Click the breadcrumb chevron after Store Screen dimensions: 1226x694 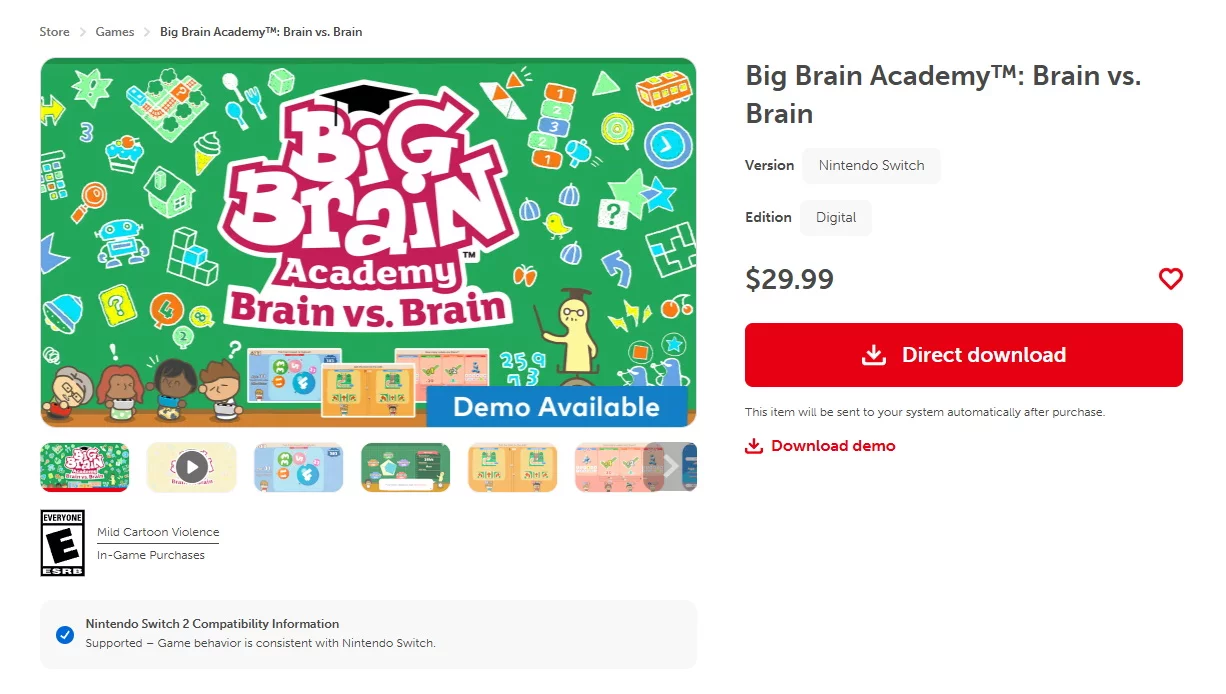[x=83, y=32]
